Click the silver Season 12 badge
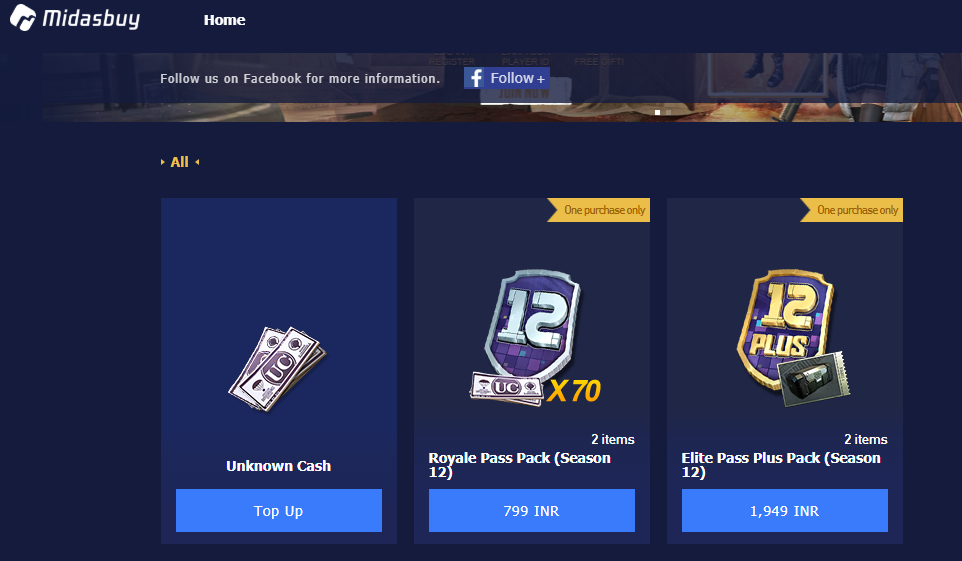Image resolution: width=962 pixels, height=561 pixels. pyautogui.click(x=533, y=323)
